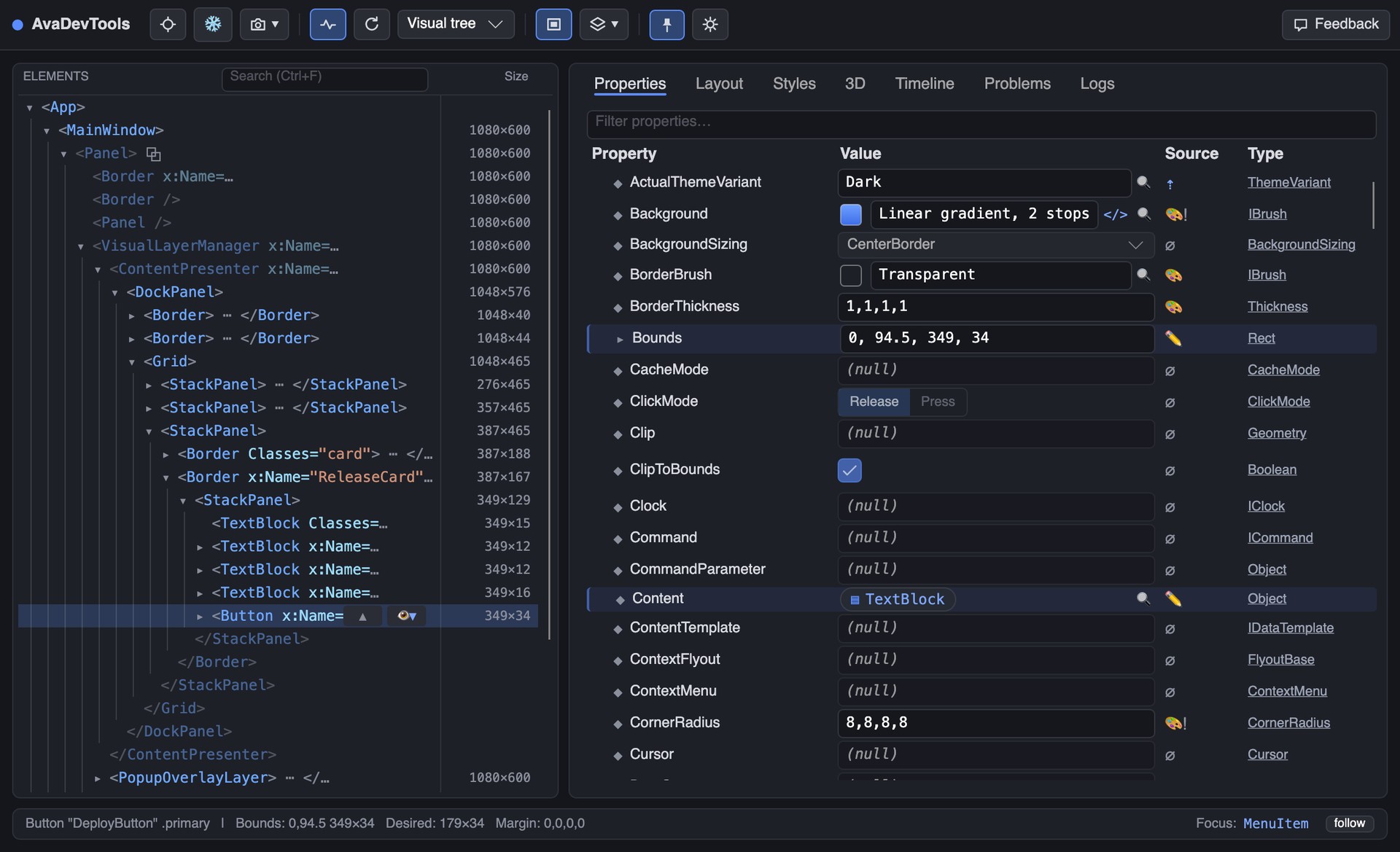Image resolution: width=1400 pixels, height=852 pixels.
Task: Collapse the Grid tree node
Action: click(132, 362)
